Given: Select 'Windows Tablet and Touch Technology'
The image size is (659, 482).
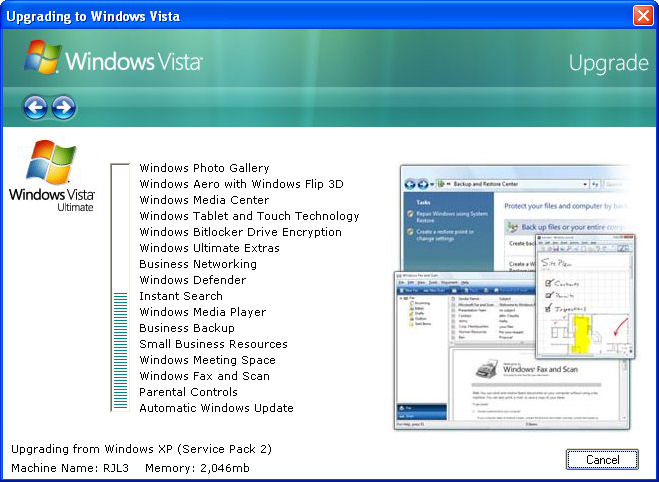Looking at the screenshot, I should pos(249,216).
